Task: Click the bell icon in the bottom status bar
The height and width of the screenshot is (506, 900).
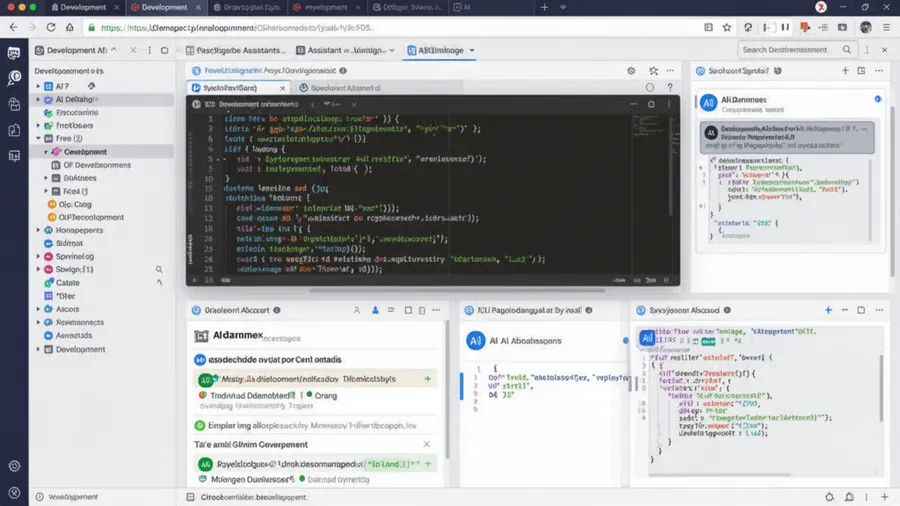Action: (x=849, y=497)
